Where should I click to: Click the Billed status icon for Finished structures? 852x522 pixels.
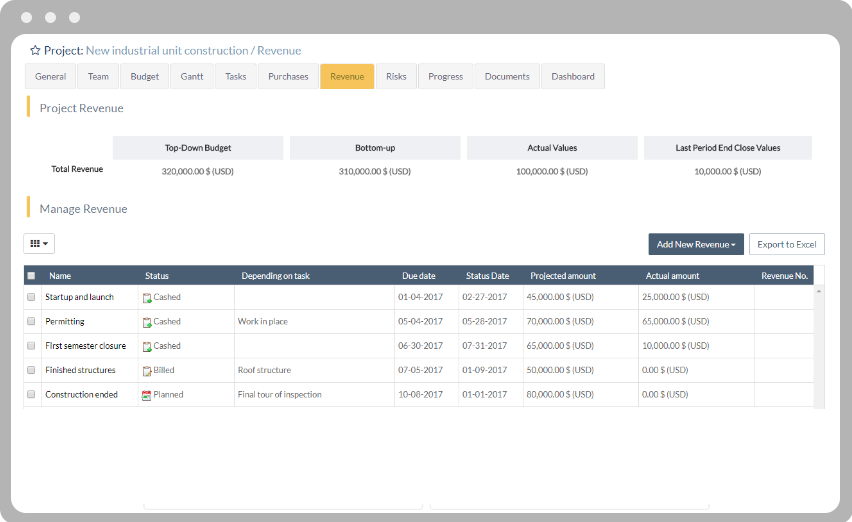[x=147, y=371]
